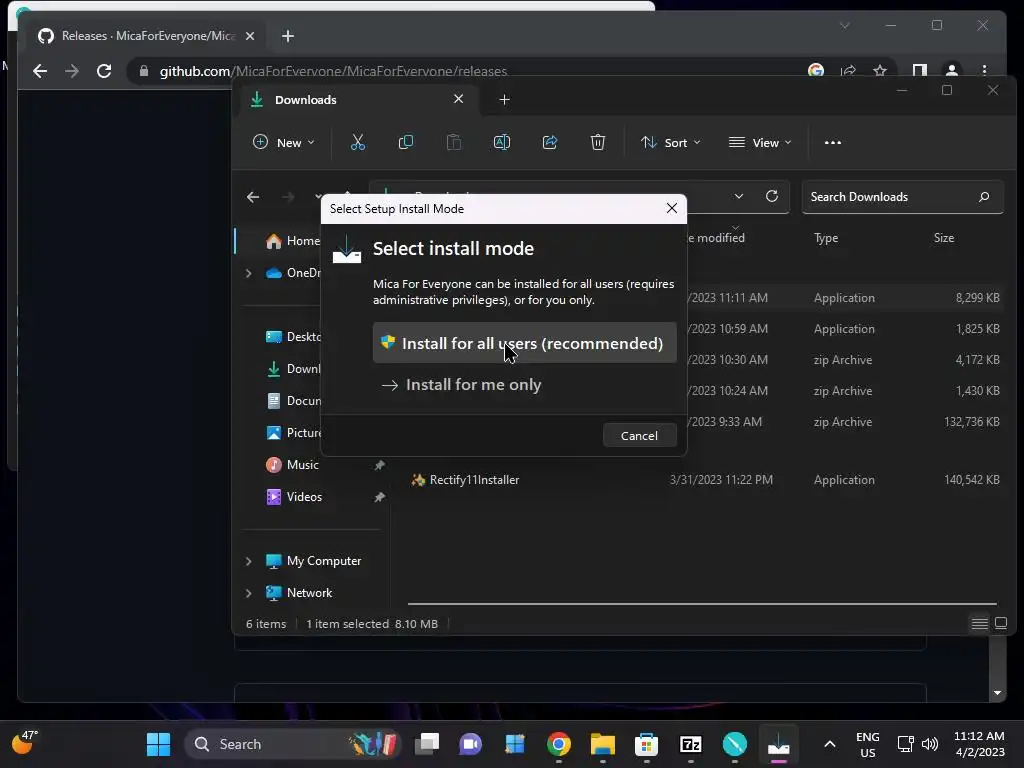
Task: Expand the Network tree node
Action: [x=249, y=593]
